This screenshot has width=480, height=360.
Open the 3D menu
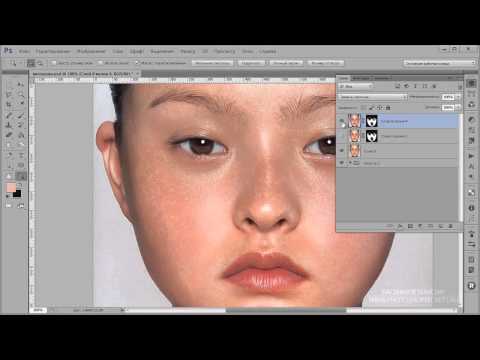tap(205, 52)
